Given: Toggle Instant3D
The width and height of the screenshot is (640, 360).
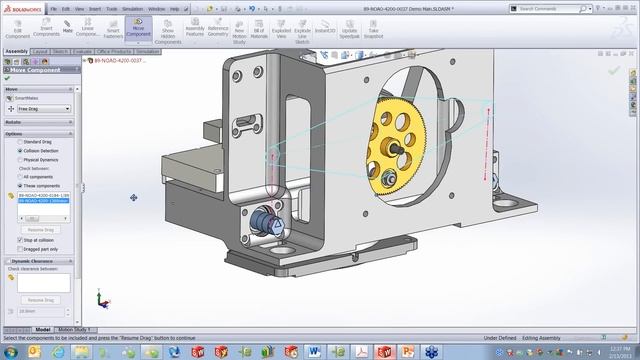Looking at the screenshot, I should click(325, 27).
